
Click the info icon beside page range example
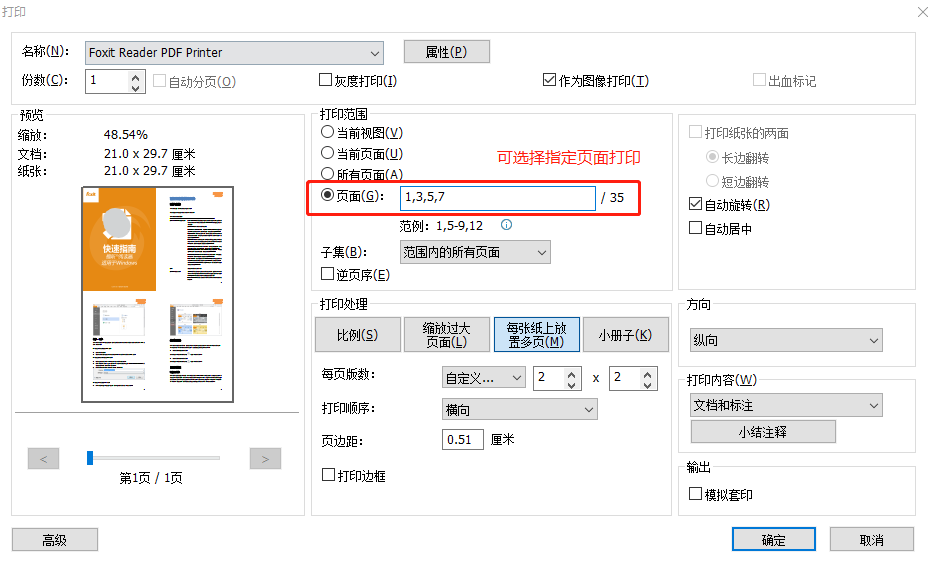(506, 225)
